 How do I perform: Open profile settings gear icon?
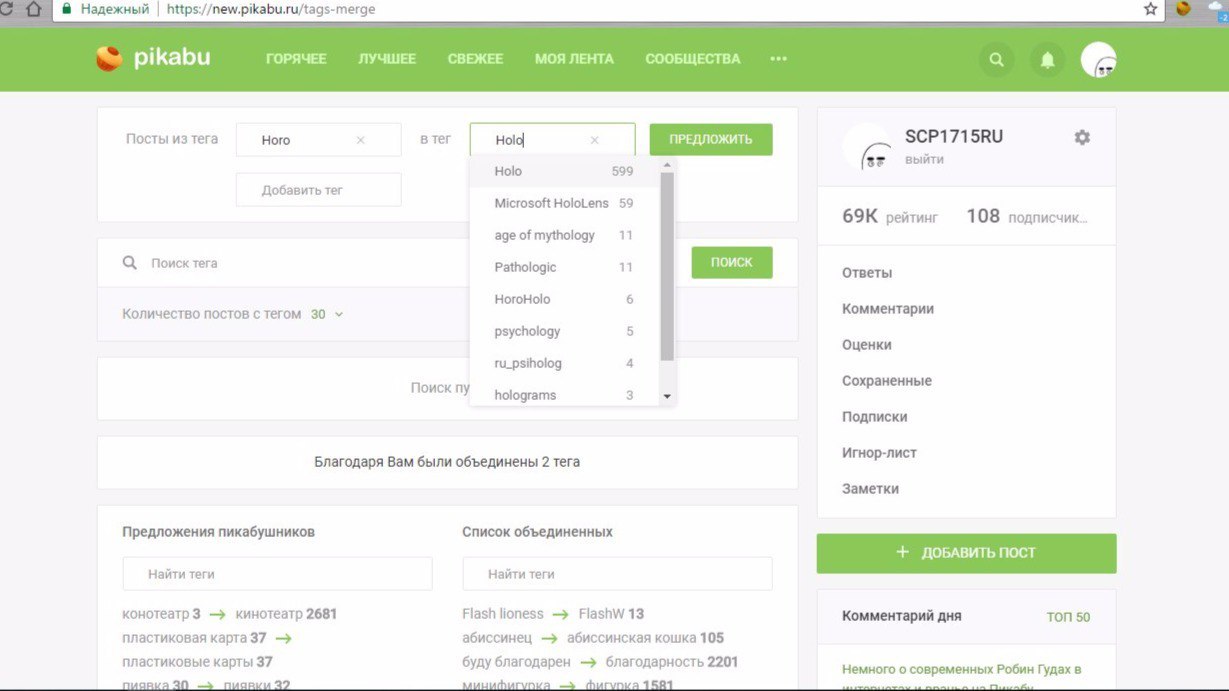[x=1082, y=138]
